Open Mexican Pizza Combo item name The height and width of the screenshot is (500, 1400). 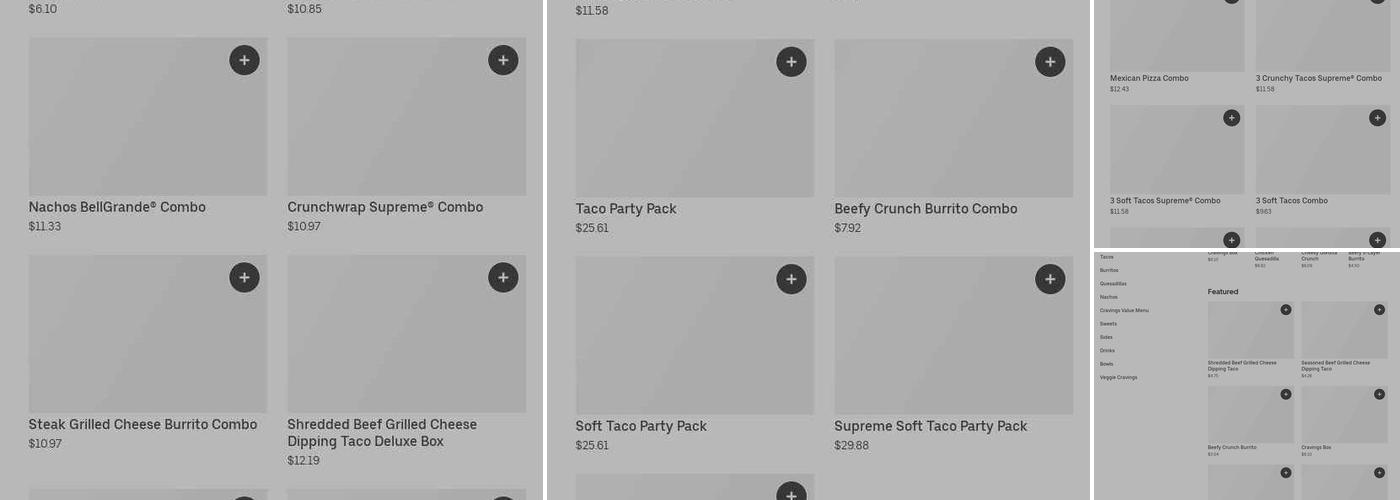coord(1149,78)
